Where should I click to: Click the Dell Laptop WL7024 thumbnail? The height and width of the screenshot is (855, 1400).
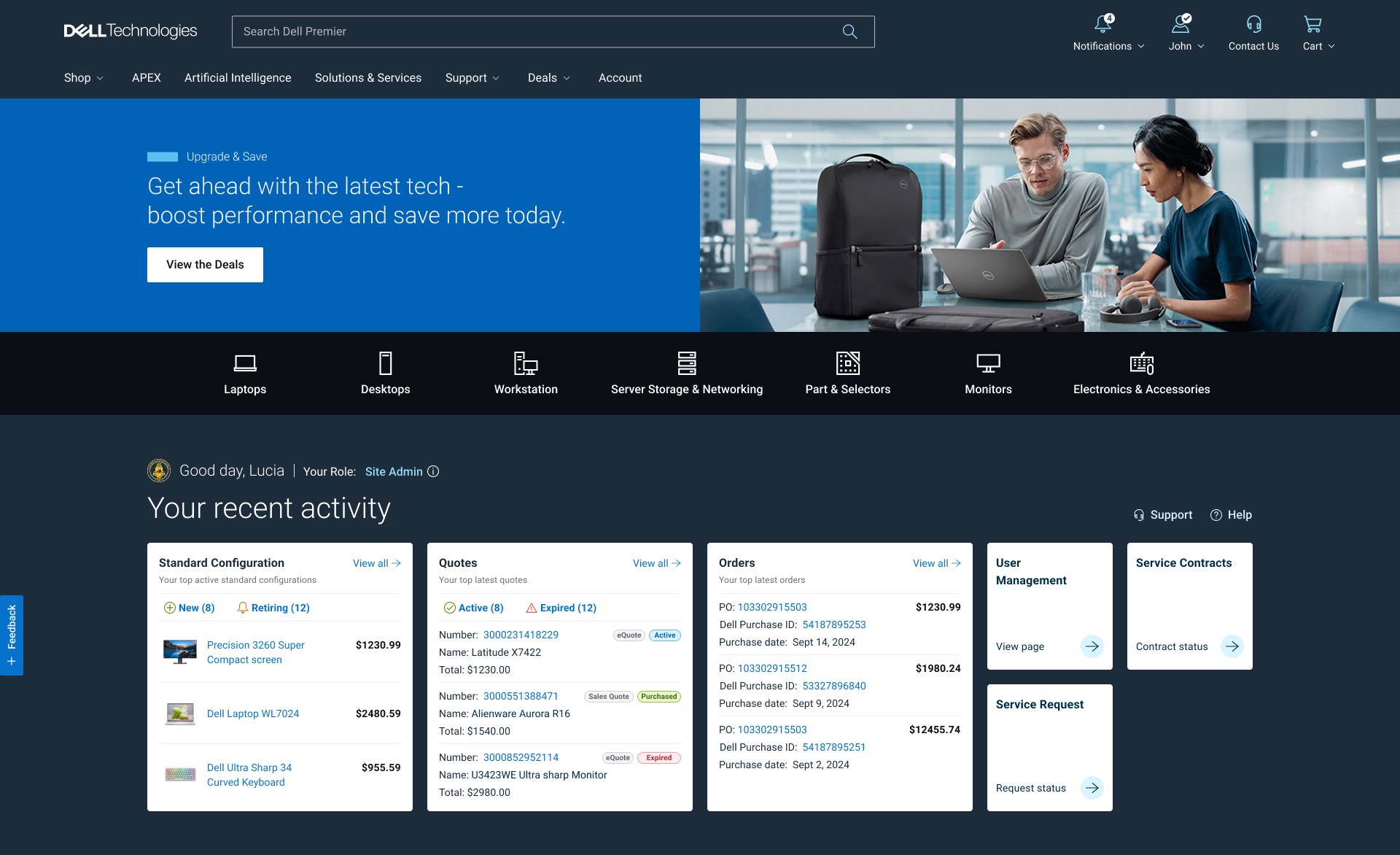tap(180, 713)
